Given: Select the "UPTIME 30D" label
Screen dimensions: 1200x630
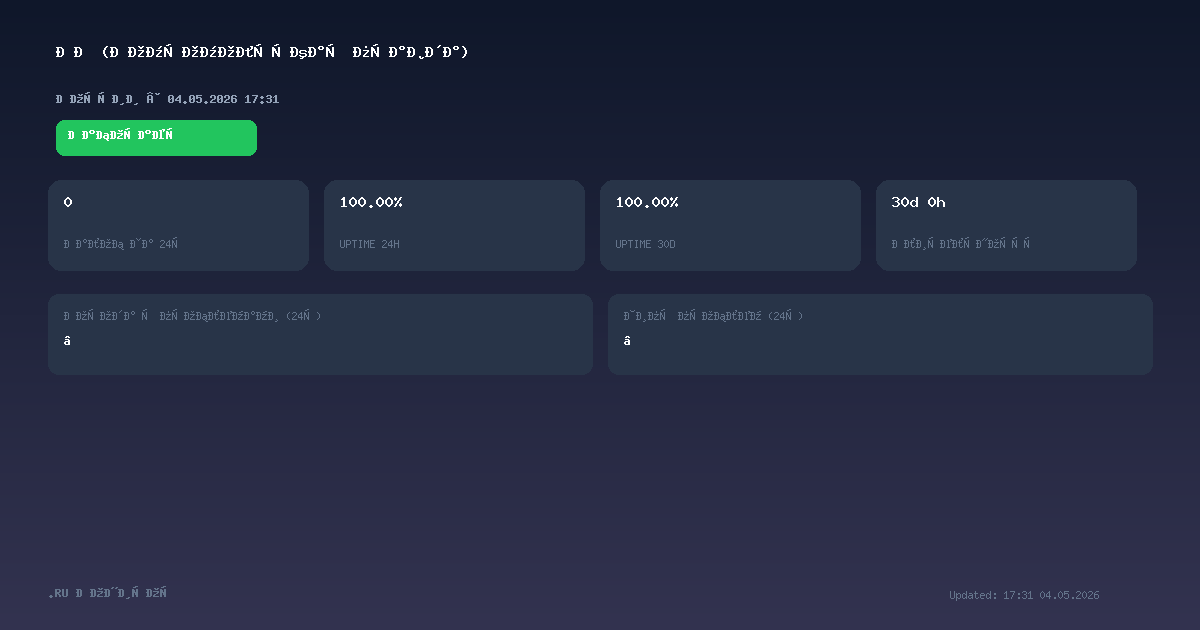Looking at the screenshot, I should [x=645, y=244].
